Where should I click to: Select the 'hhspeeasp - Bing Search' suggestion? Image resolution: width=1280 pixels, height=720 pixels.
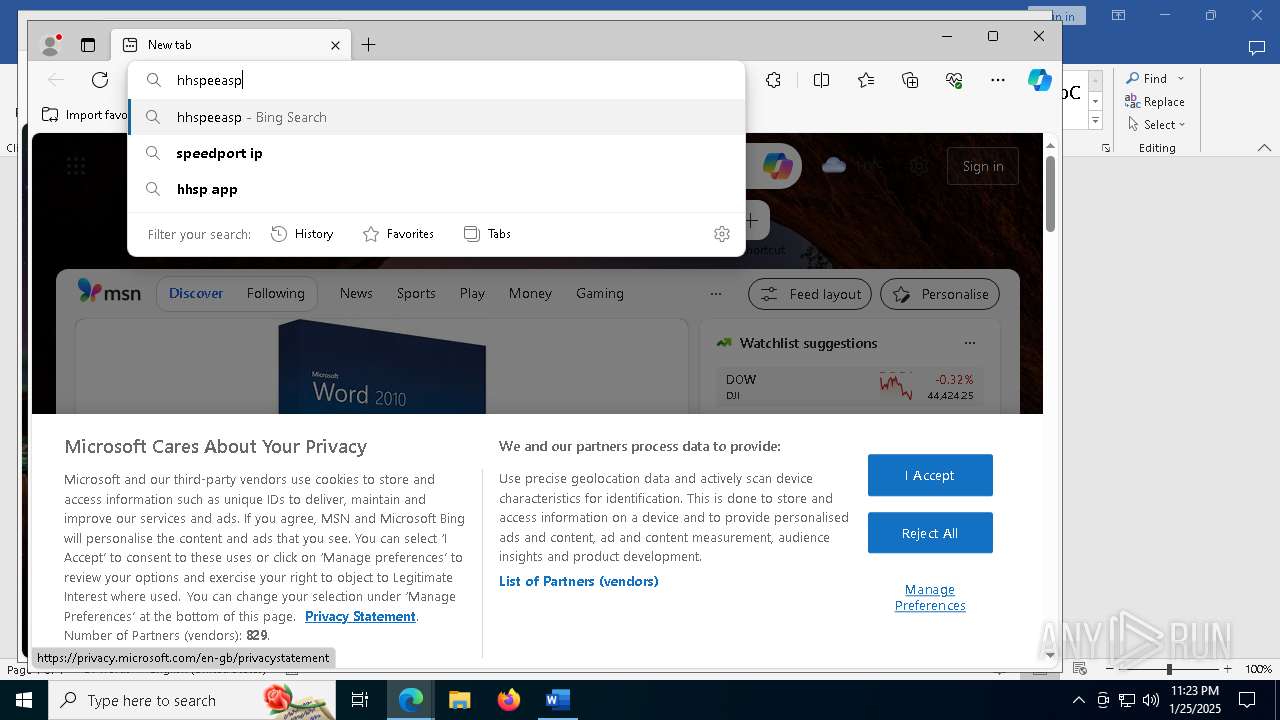pos(437,117)
